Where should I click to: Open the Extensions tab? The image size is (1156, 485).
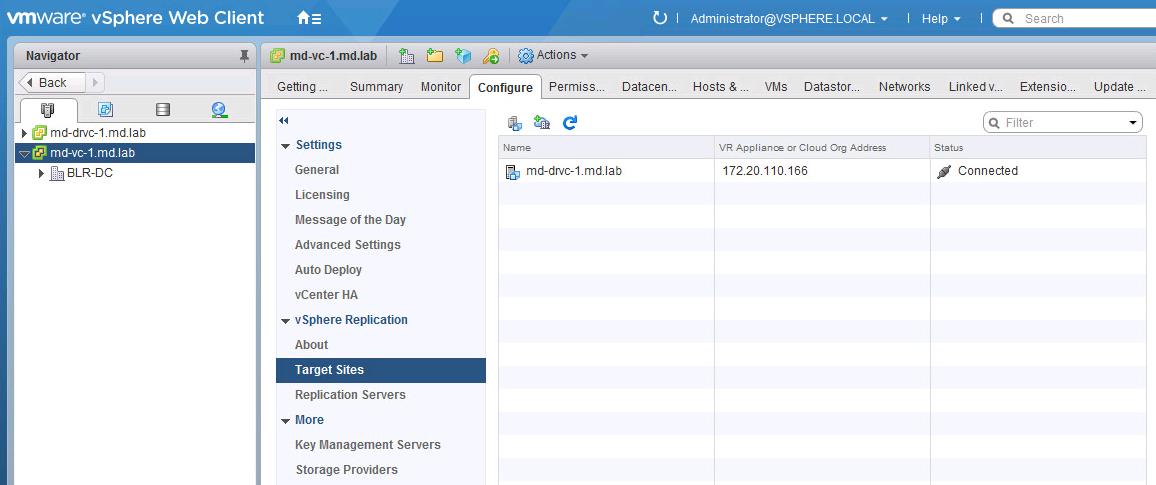point(1048,87)
